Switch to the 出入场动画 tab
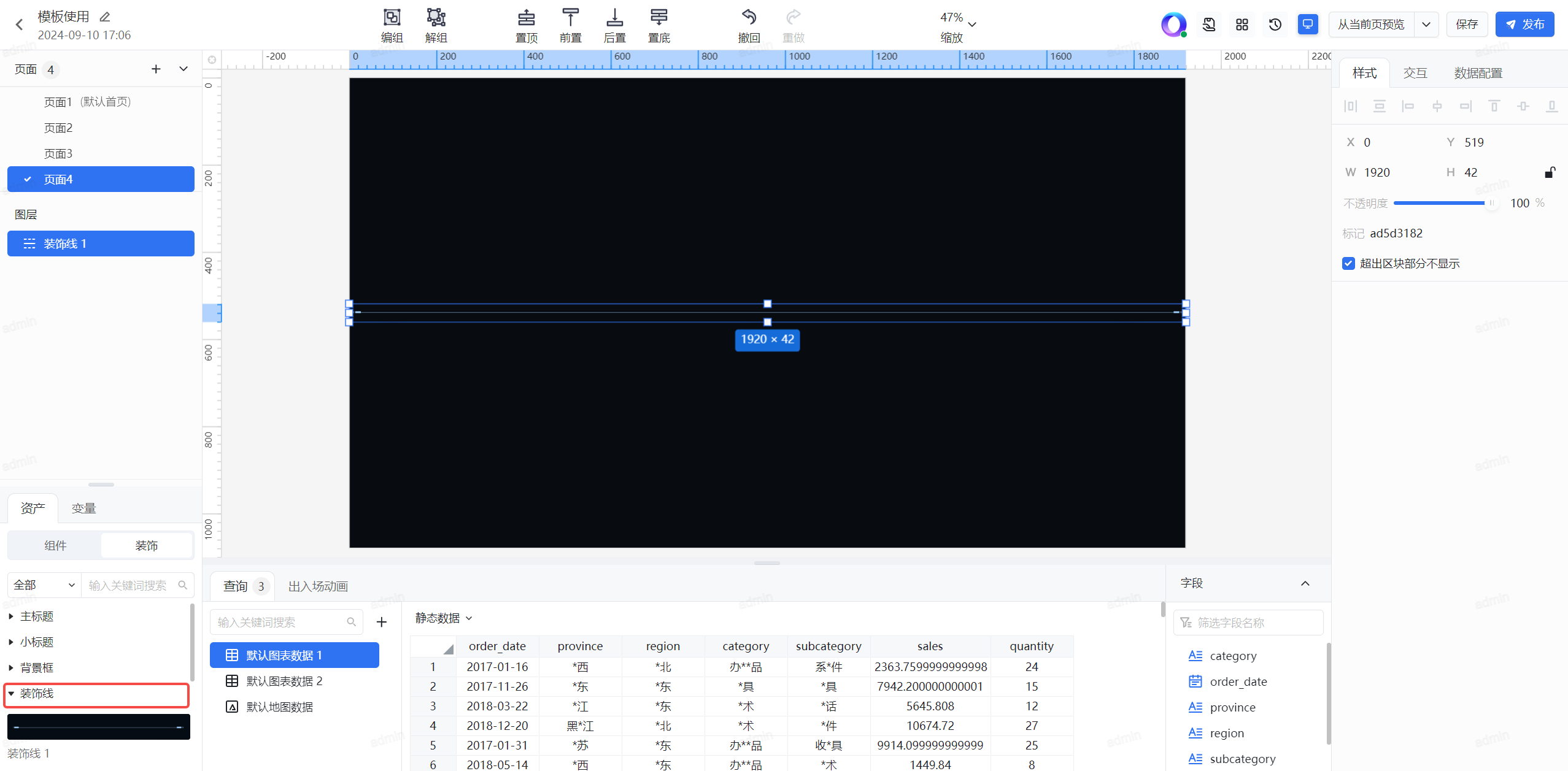 point(318,586)
